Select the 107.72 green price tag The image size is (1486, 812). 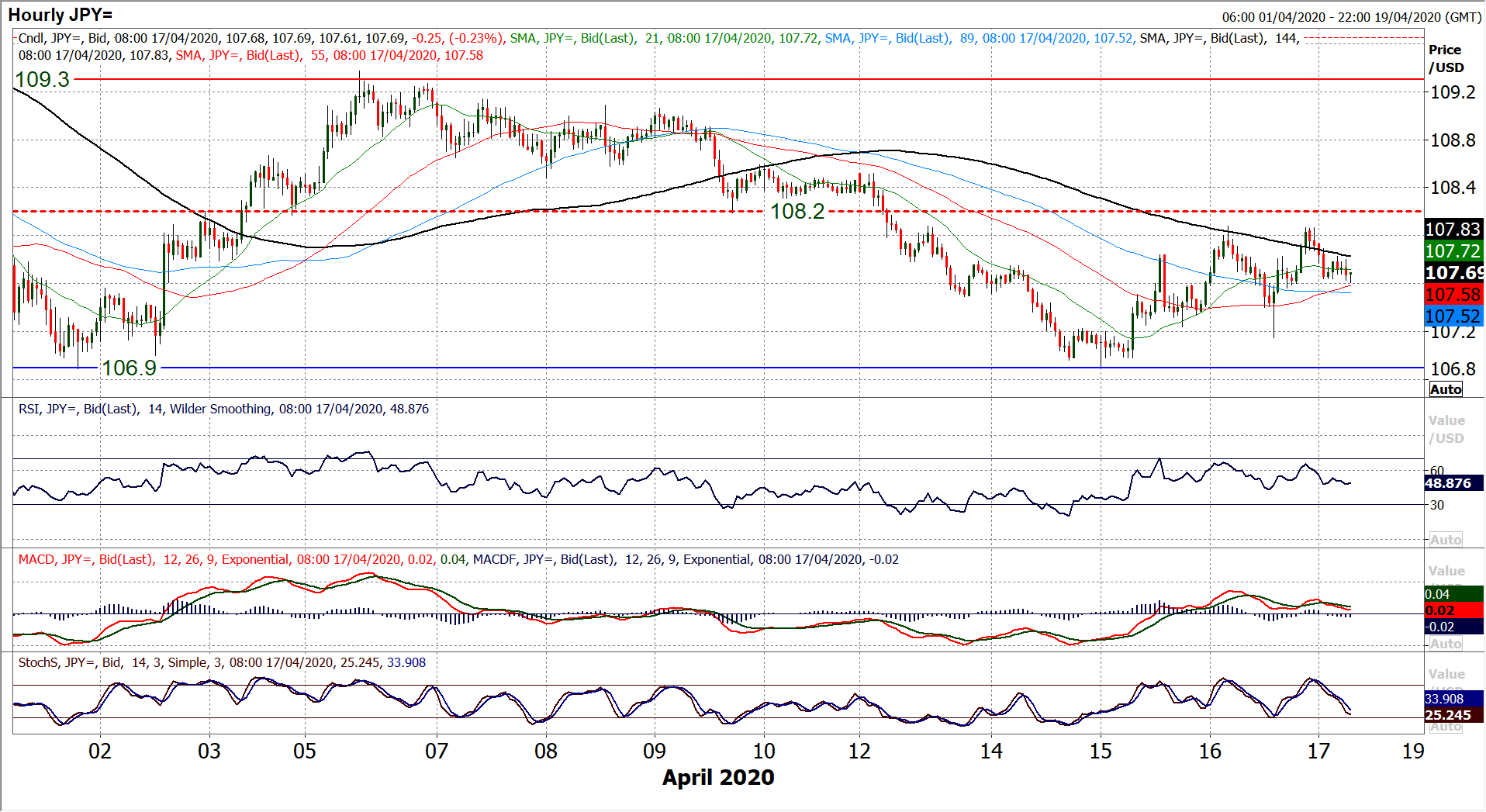click(x=1453, y=251)
